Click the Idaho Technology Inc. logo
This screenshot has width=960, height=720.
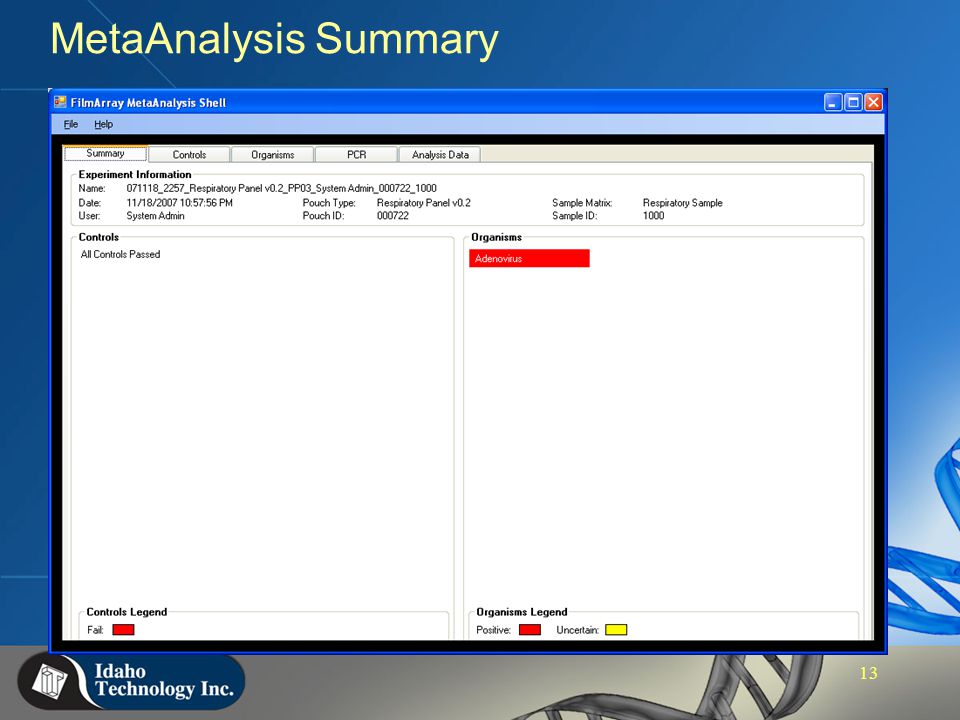coord(131,681)
